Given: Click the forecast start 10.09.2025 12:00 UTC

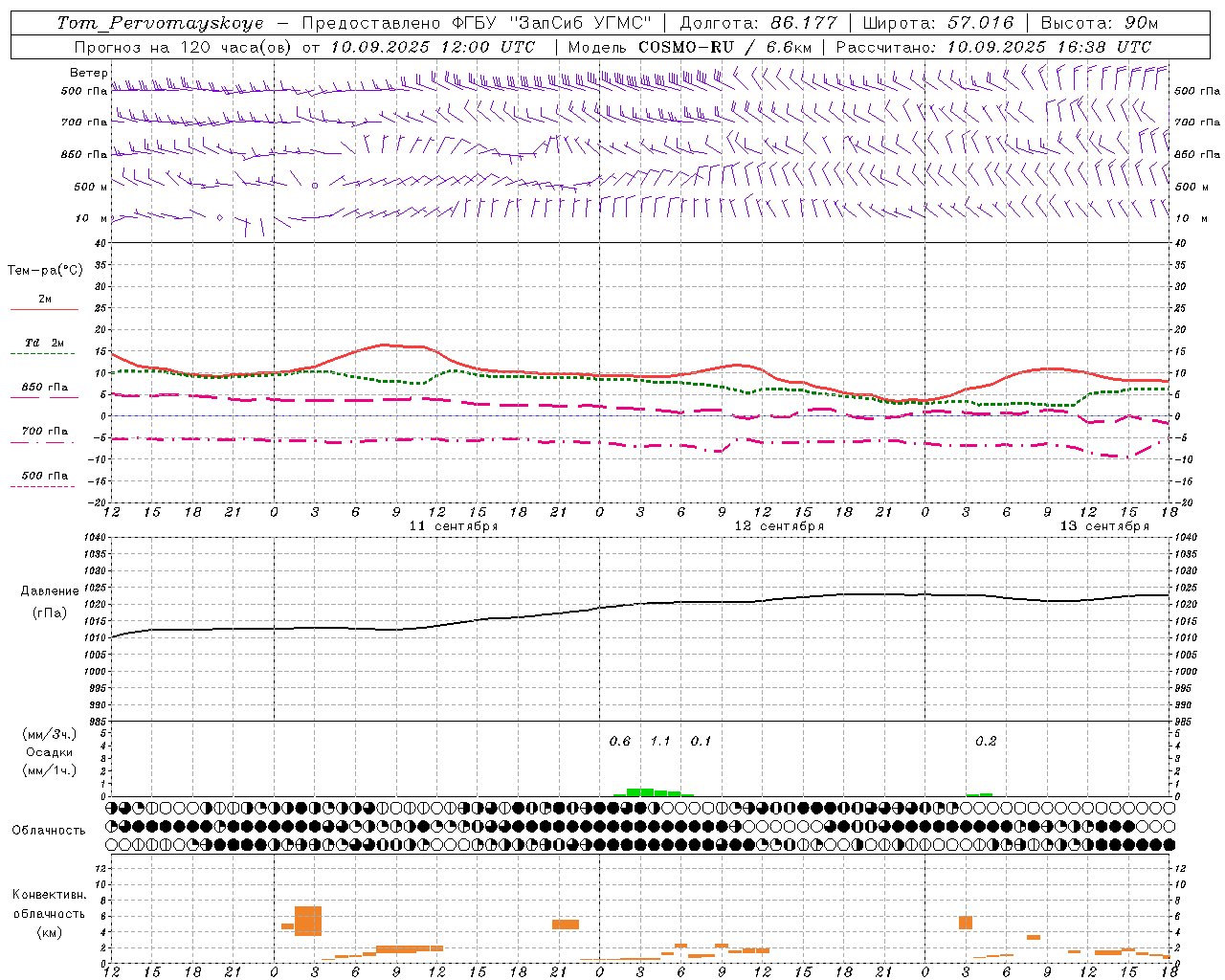Looking at the screenshot, I should tap(433, 47).
